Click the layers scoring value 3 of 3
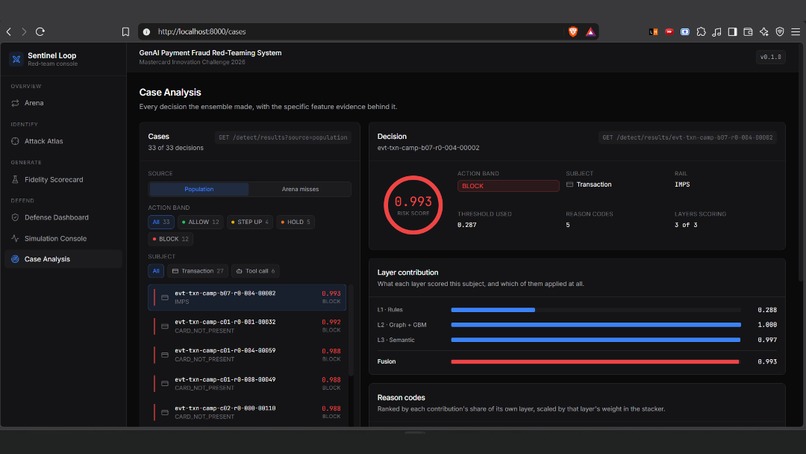The width and height of the screenshot is (806, 454). point(686,225)
